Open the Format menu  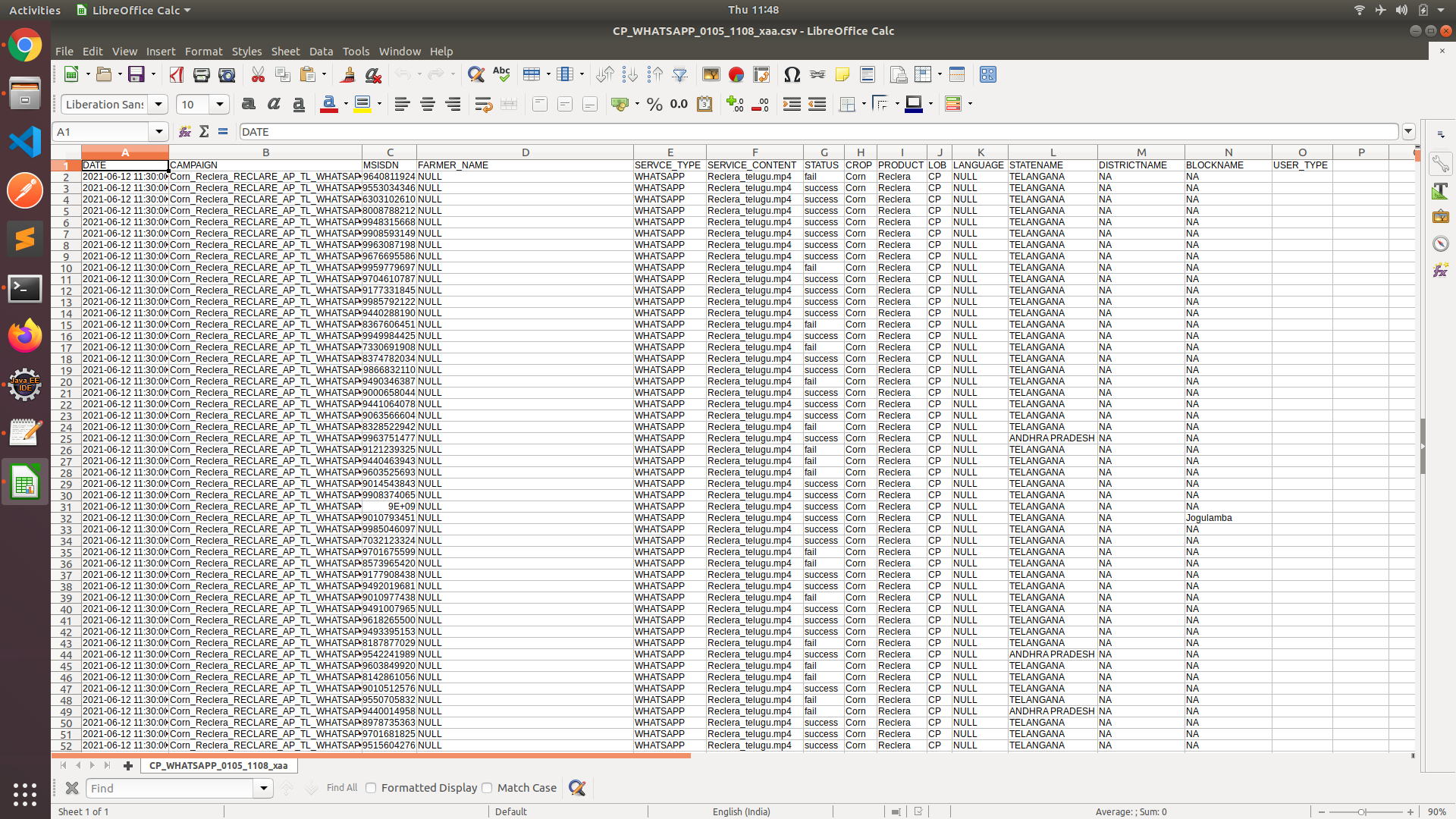[203, 52]
